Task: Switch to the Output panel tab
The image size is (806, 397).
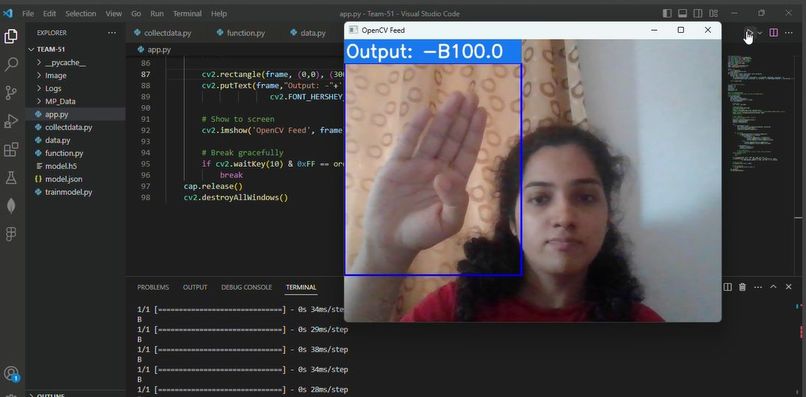Action: [x=195, y=287]
